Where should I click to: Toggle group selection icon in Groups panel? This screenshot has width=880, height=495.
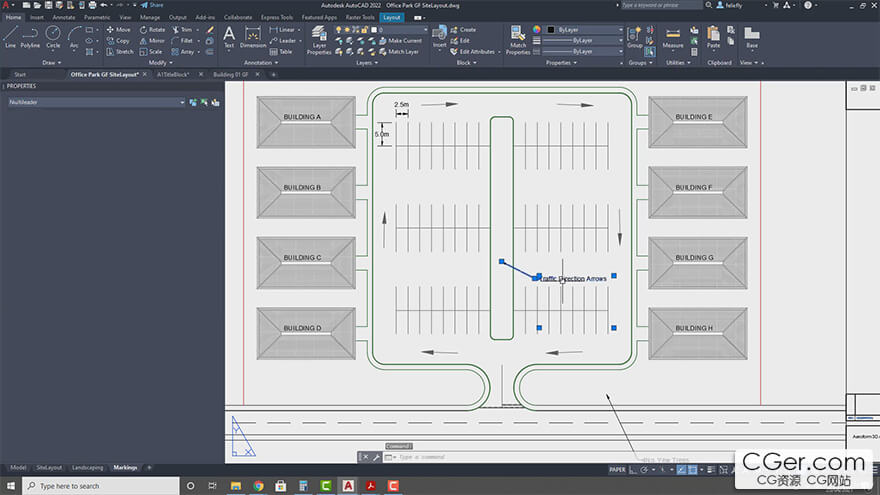coord(649,52)
